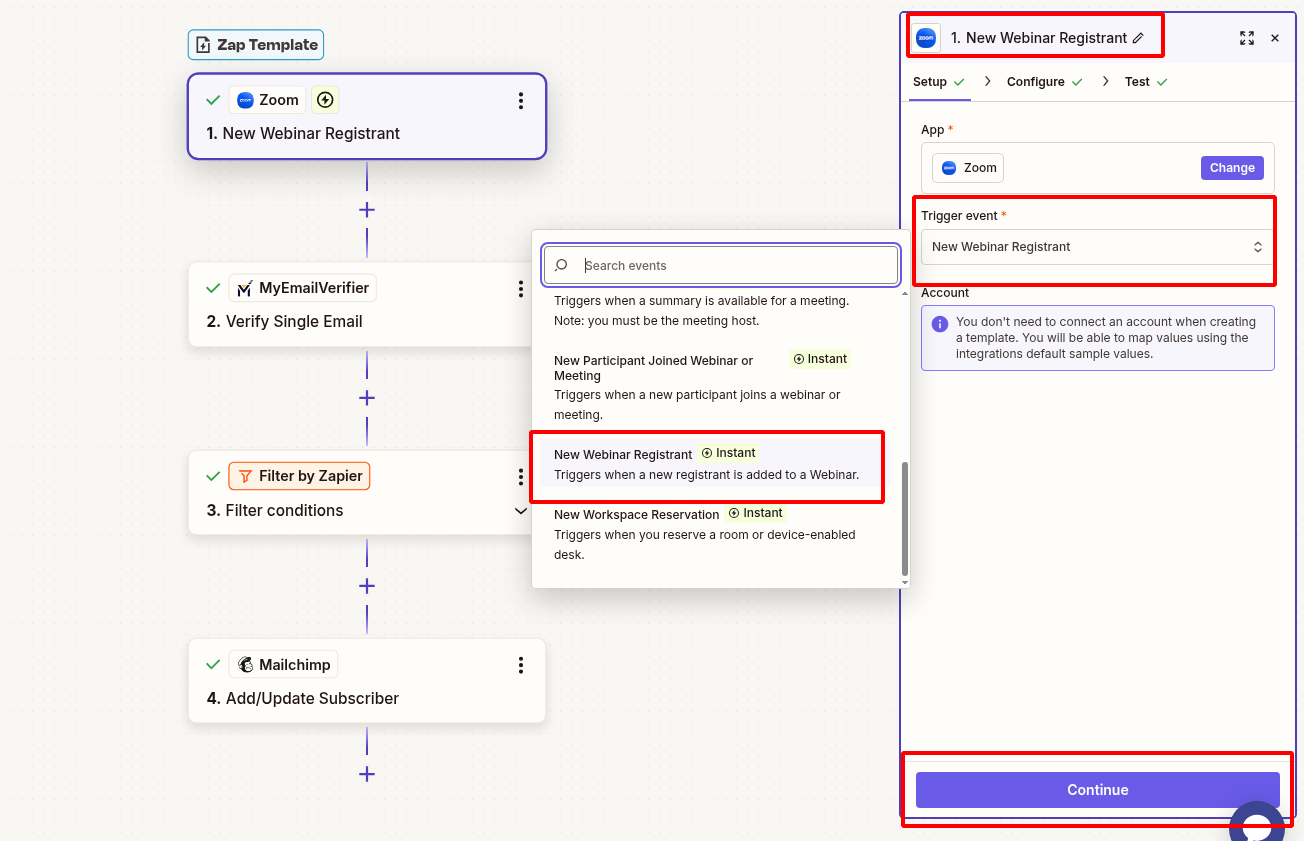
Task: Switch to the Configure tab
Action: (x=1037, y=81)
